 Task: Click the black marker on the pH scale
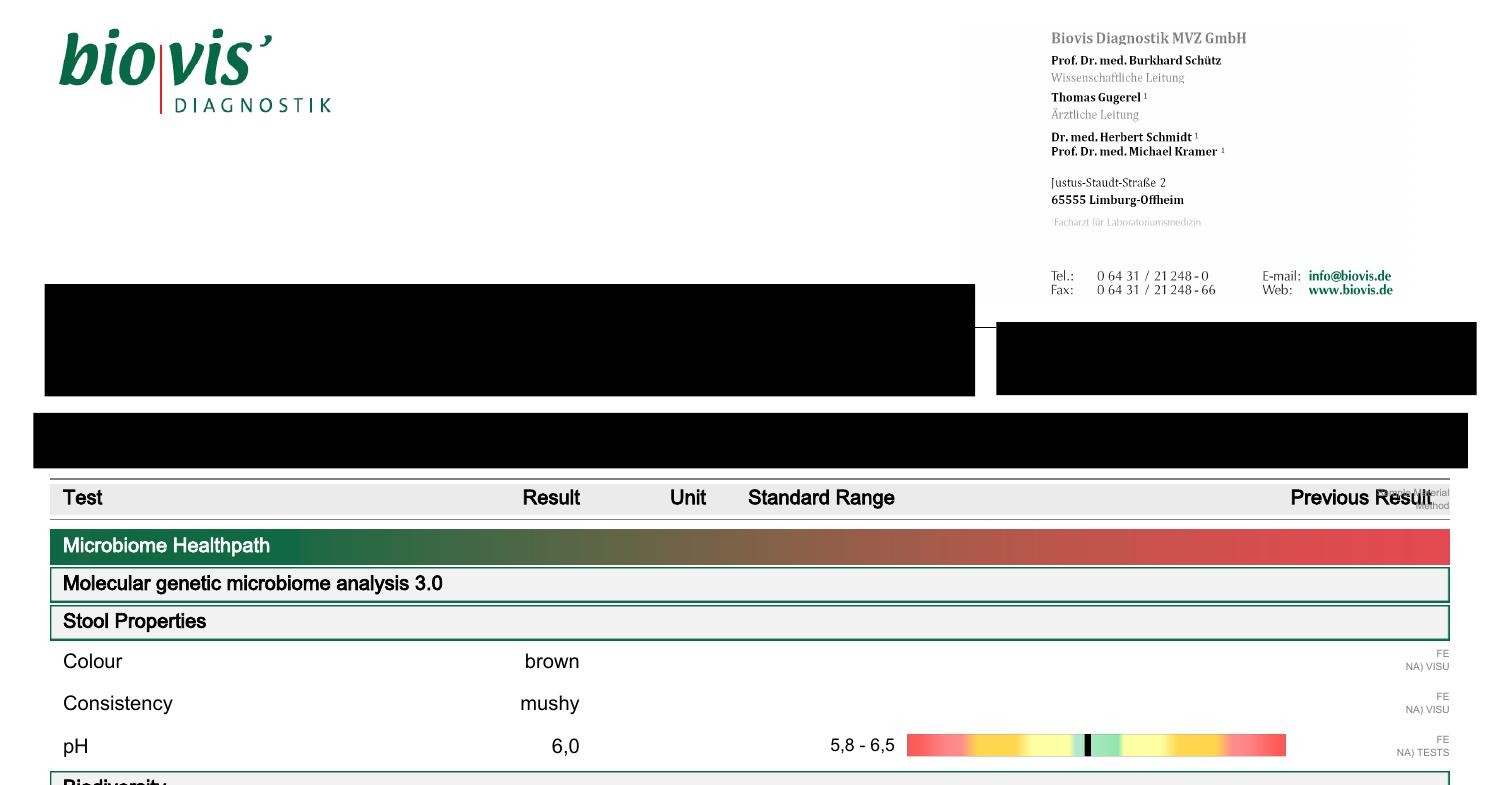1087,745
